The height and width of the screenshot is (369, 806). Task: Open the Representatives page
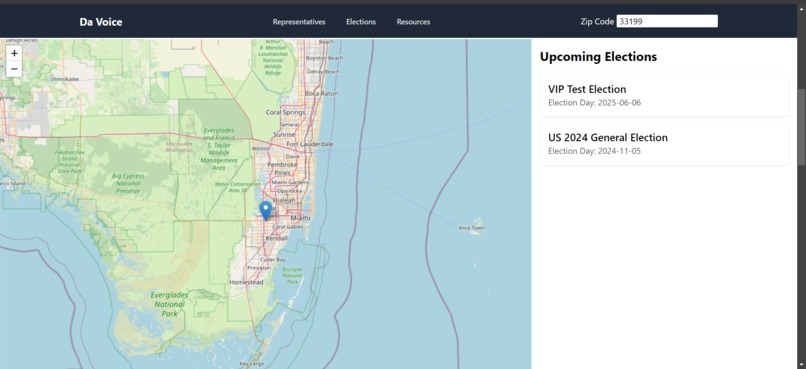tap(299, 22)
